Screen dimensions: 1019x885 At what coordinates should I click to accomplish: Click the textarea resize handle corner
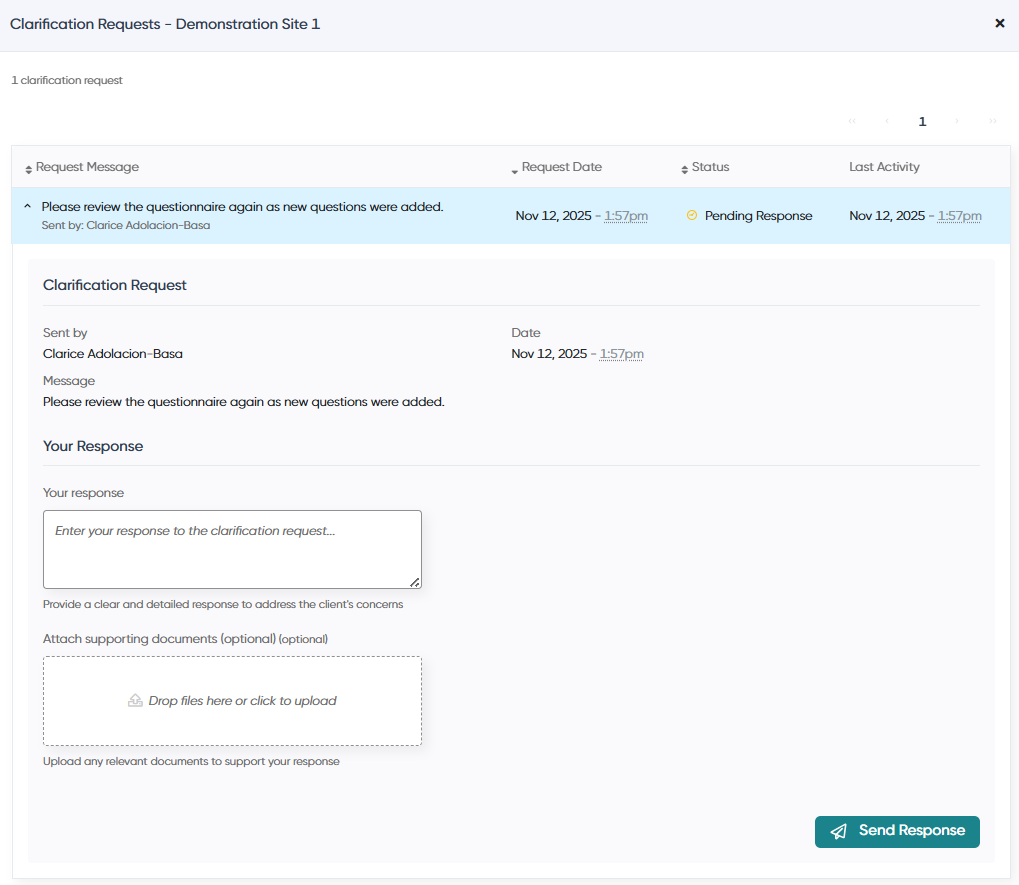(x=415, y=582)
